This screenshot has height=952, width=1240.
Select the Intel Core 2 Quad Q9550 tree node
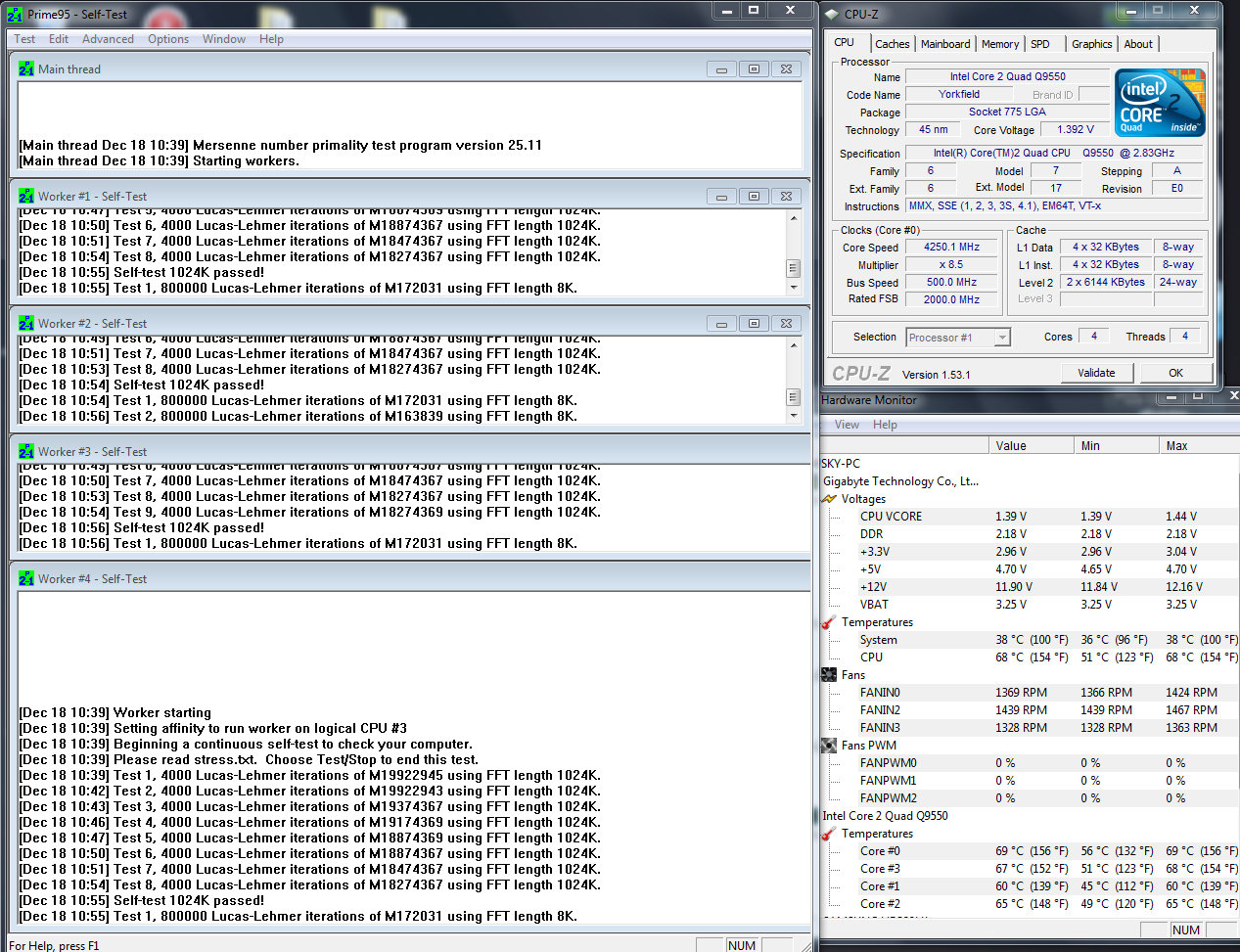coord(885,816)
